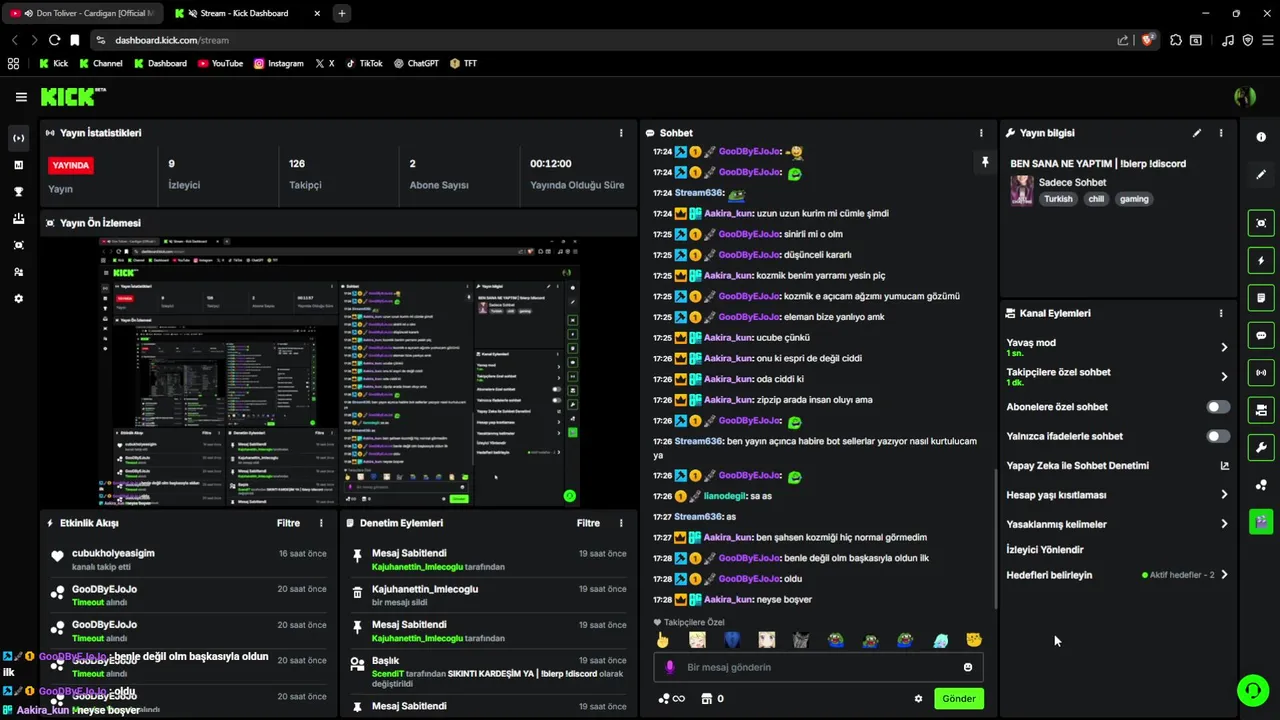Click in the Bir mesaj gönderin field
Viewport: 1280px width, 720px height.
(x=820, y=667)
